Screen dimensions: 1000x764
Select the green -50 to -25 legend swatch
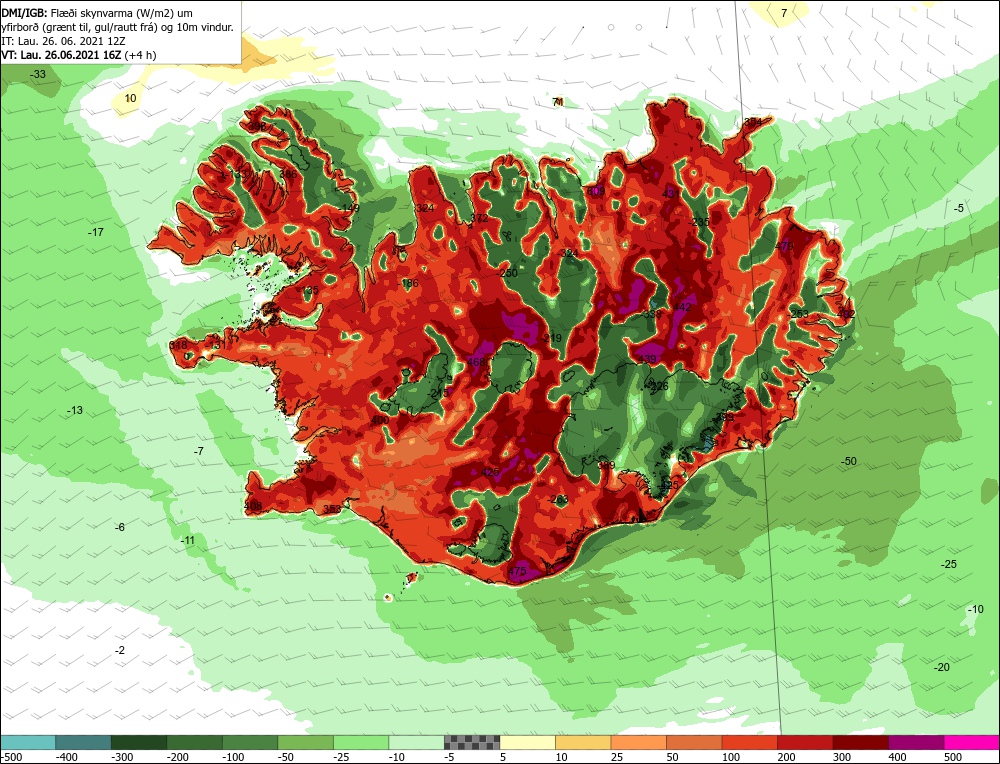(305, 742)
